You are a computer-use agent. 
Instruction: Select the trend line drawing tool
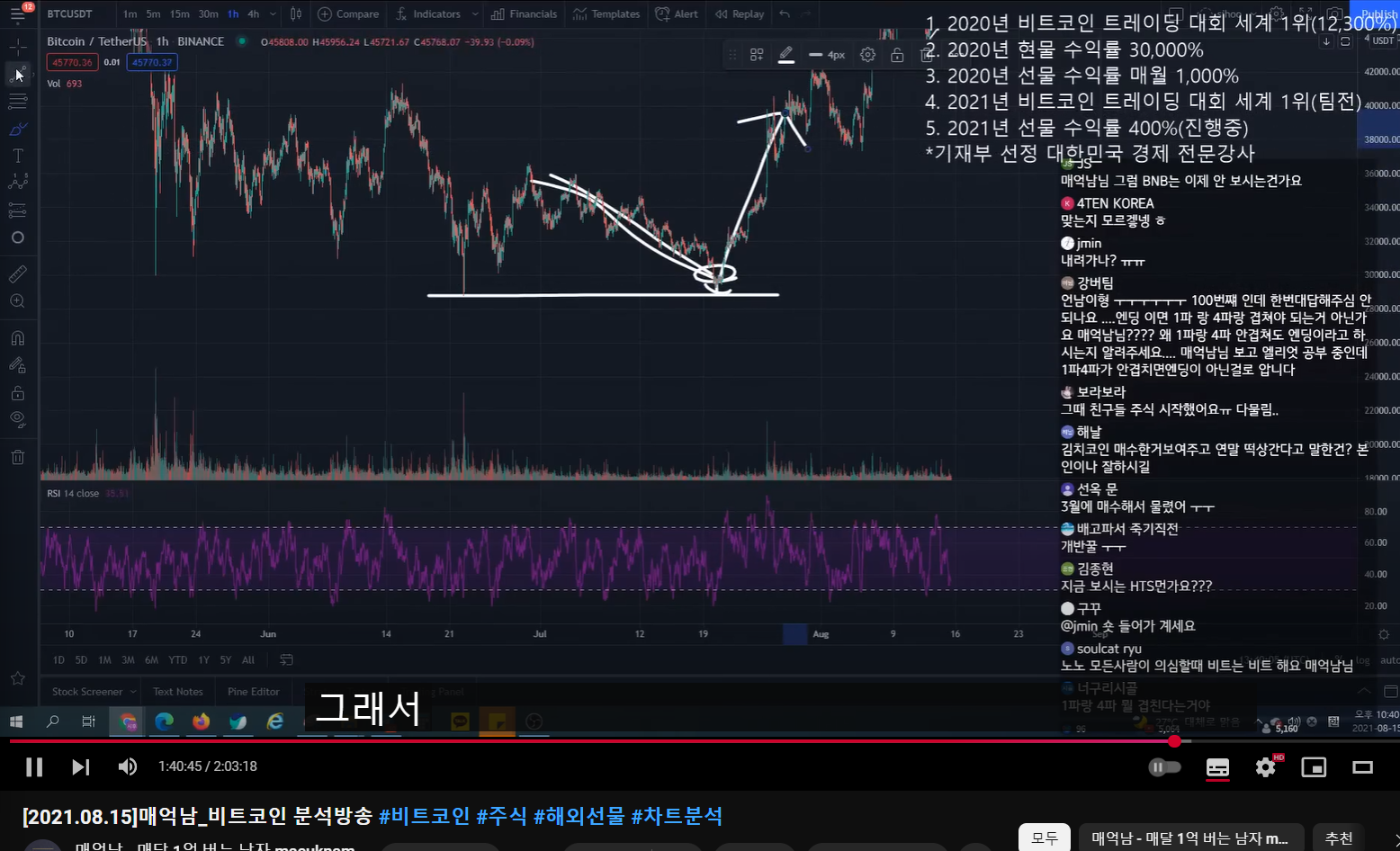[17, 73]
